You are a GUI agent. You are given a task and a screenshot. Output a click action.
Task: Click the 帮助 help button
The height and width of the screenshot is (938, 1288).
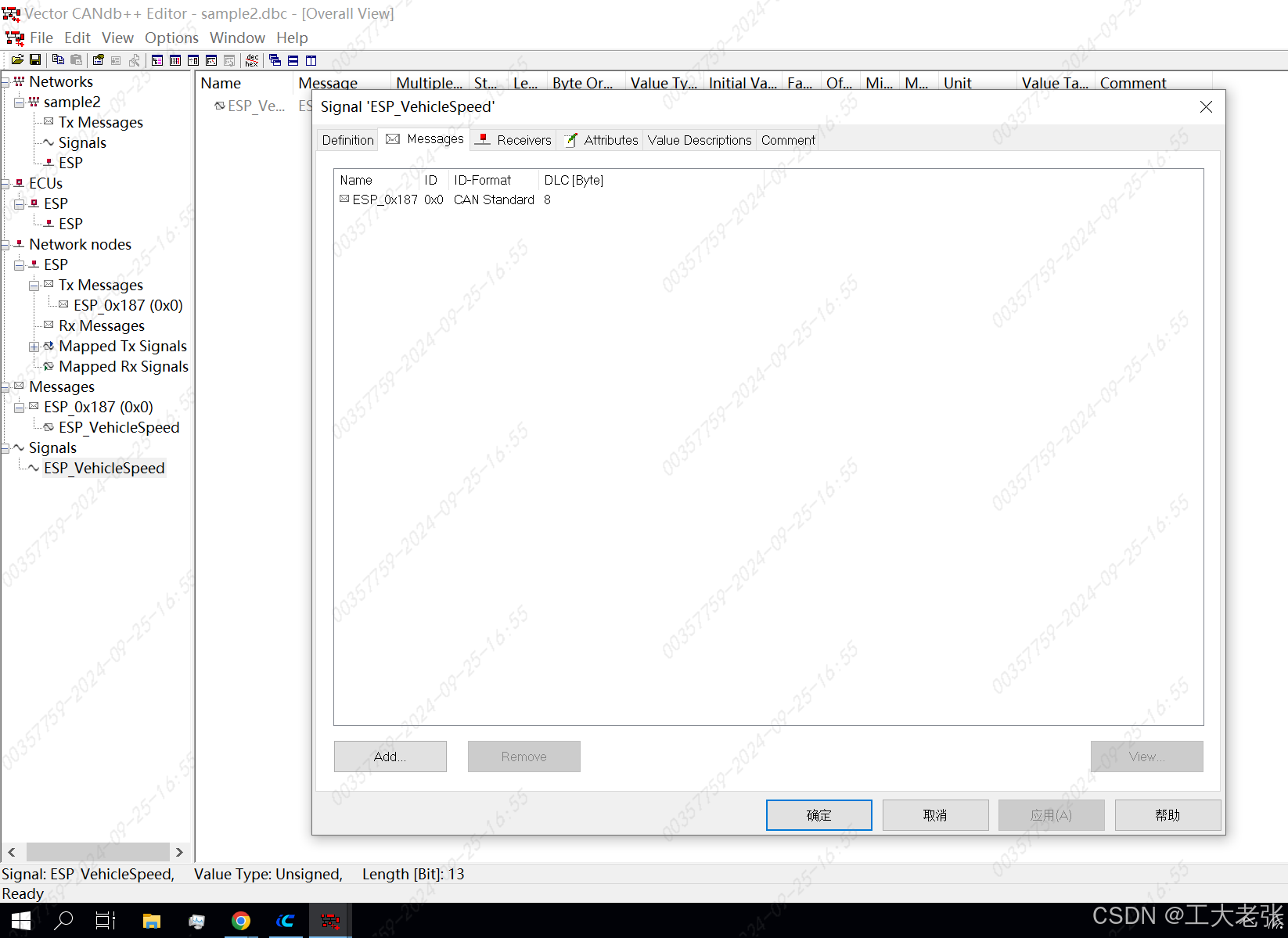(x=1167, y=815)
